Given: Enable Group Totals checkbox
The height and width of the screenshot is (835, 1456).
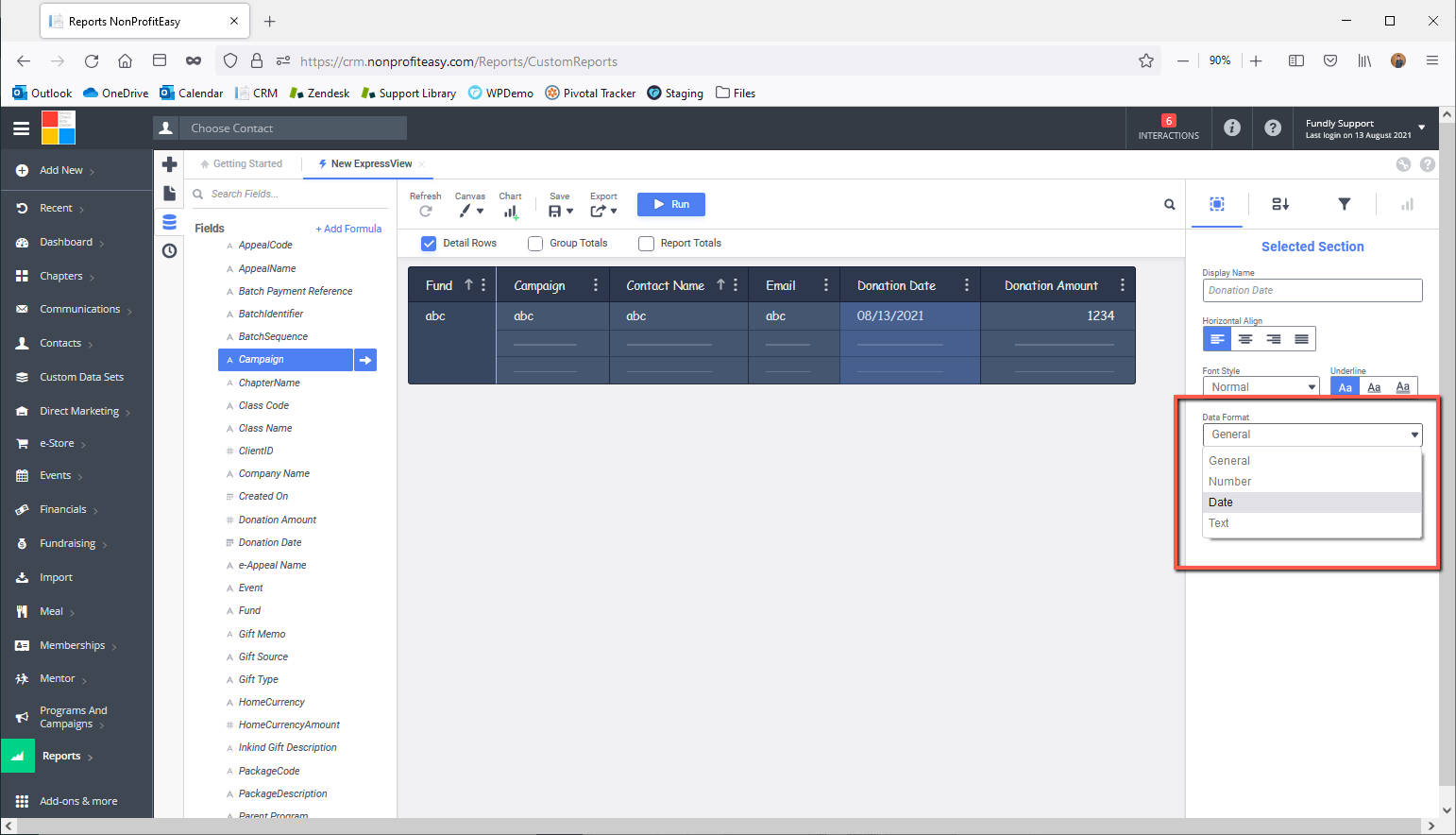Looking at the screenshot, I should coord(535,244).
